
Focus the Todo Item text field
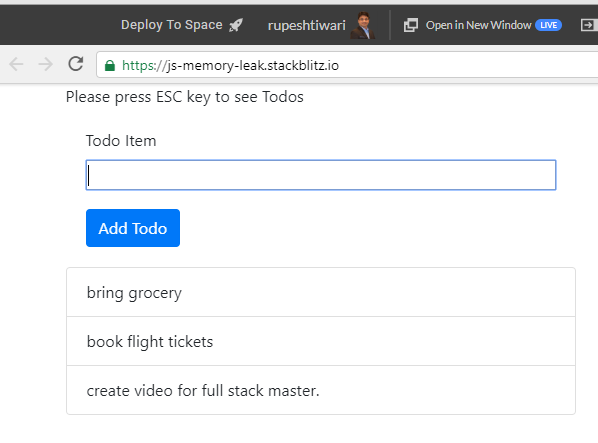[x=321, y=175]
